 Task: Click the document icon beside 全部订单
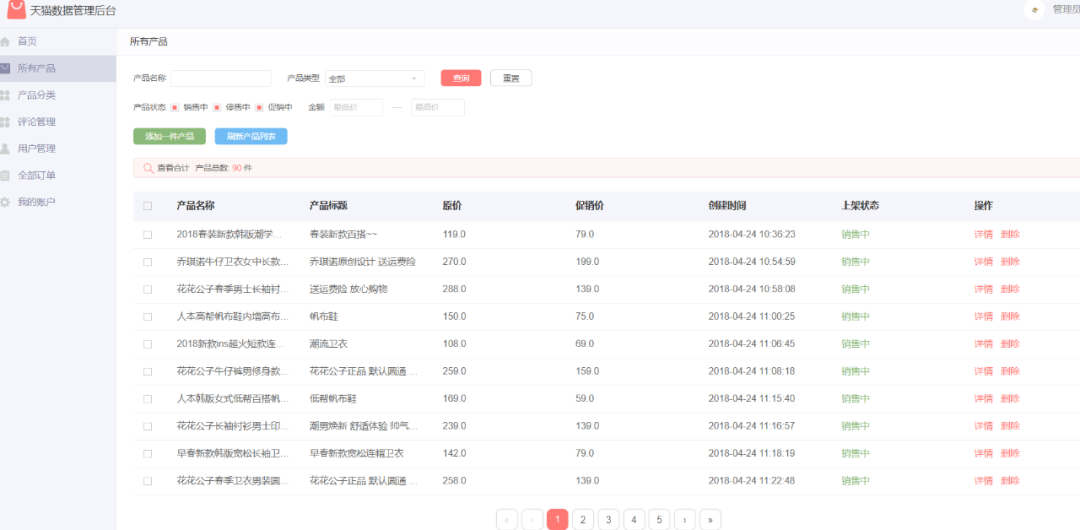[x=6, y=176]
